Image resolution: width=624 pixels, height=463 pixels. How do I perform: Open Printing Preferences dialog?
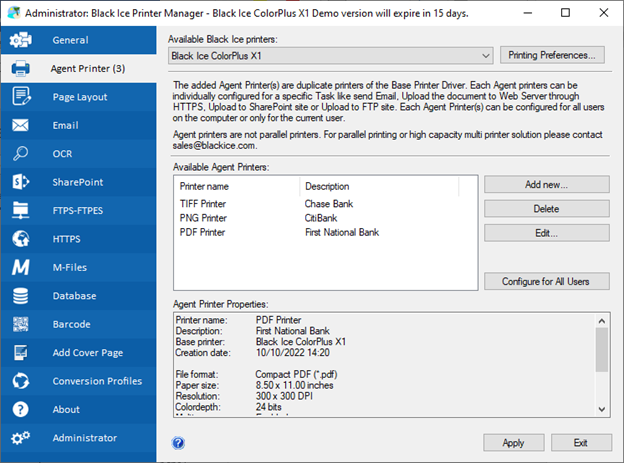552,55
